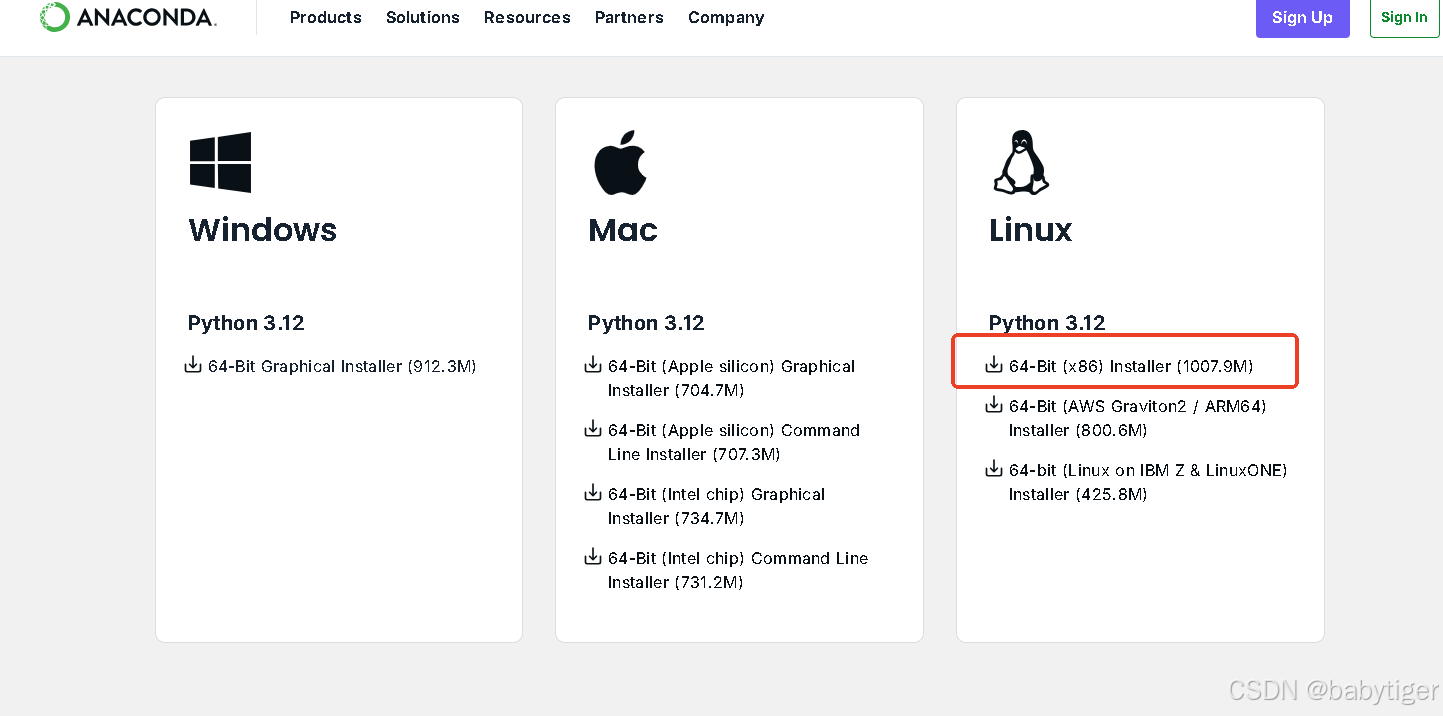
Task: Click download icon for Intel chip Command Line Installer
Action: (x=593, y=557)
